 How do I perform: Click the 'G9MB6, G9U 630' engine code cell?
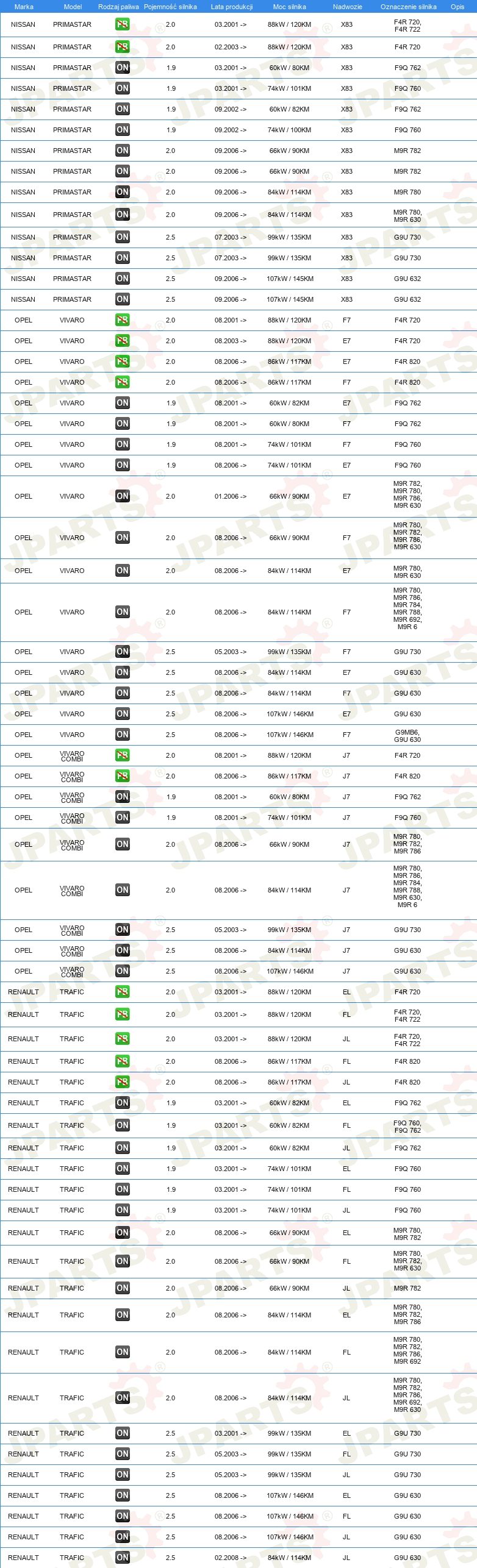pyautogui.click(x=407, y=736)
